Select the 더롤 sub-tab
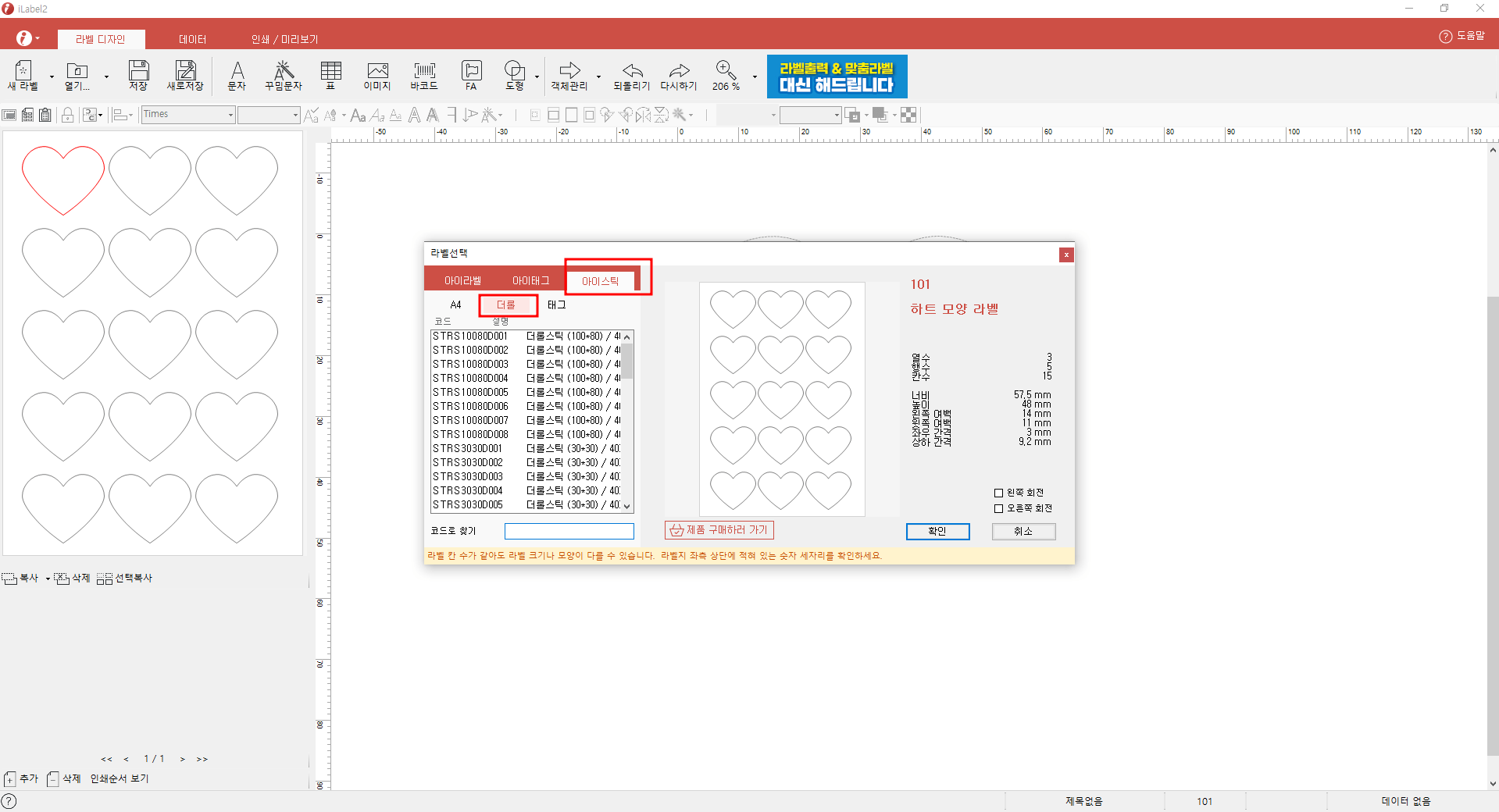 point(506,305)
